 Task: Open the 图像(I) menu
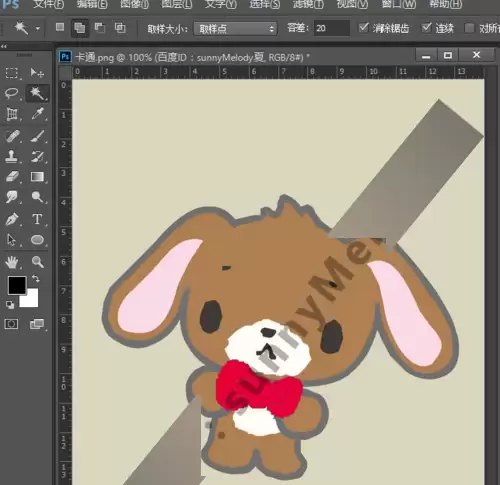134,4
